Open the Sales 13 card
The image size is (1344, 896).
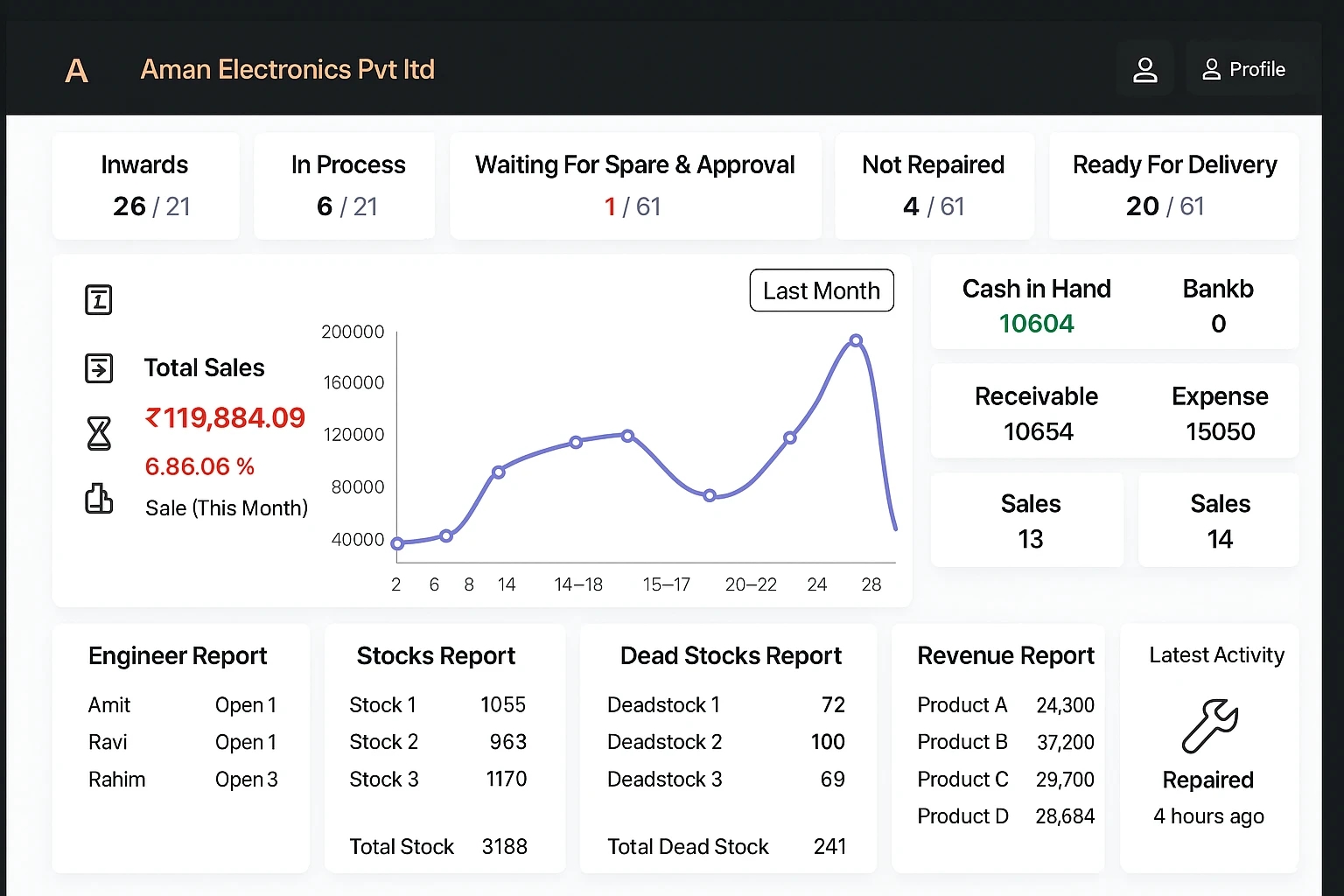[x=1027, y=520]
